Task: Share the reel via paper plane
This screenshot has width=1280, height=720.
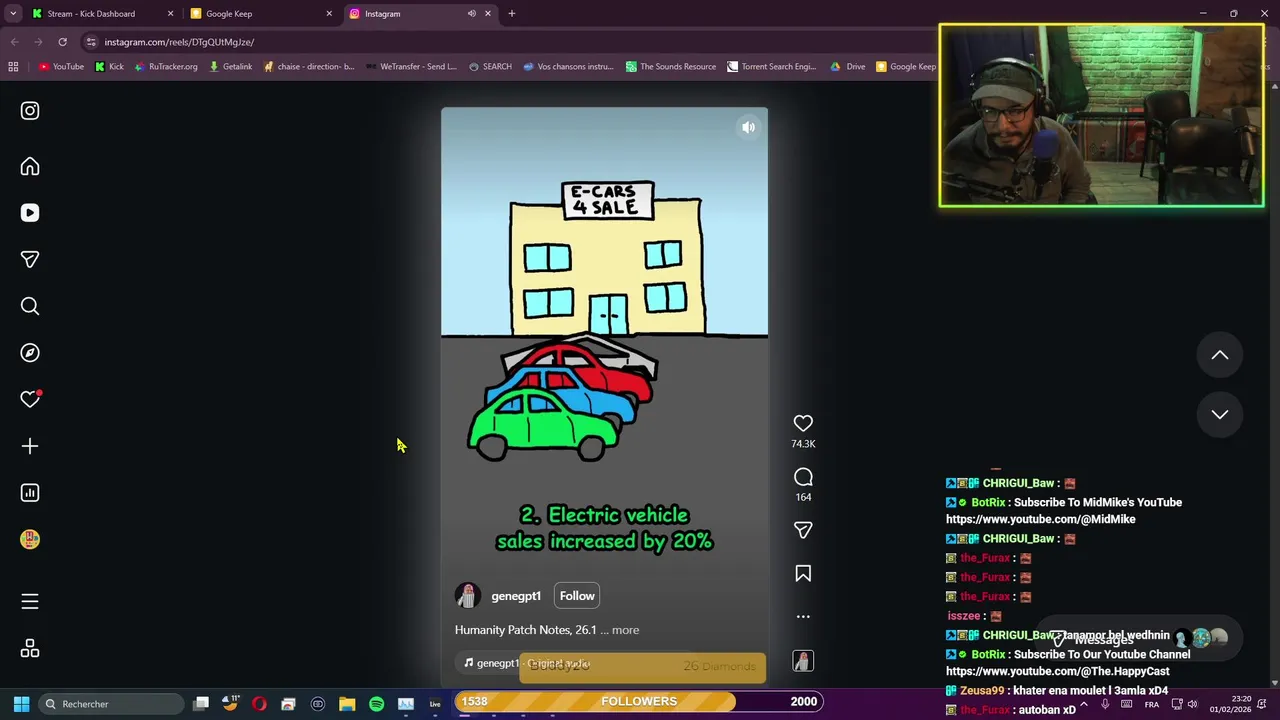Action: [803, 530]
